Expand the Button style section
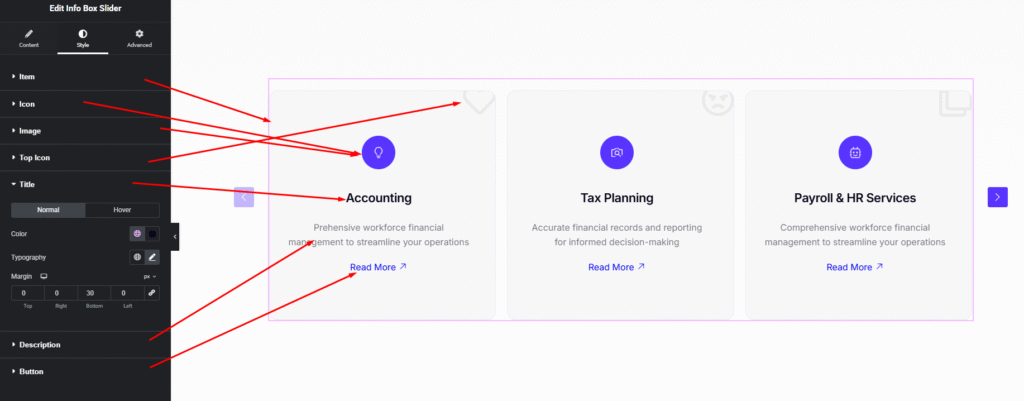This screenshot has height=401, width=1024. coord(31,372)
